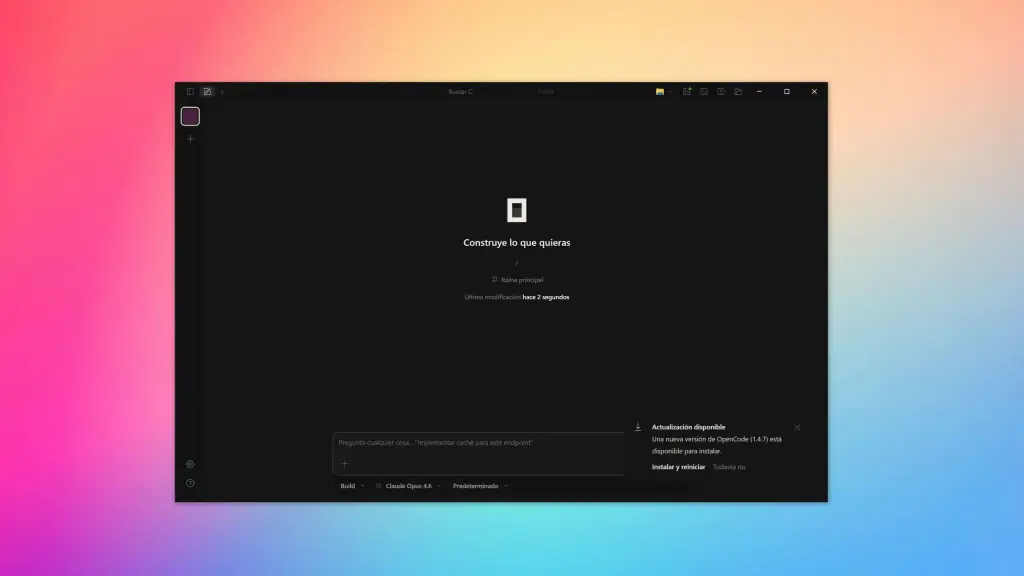
Task: Open the project folder icon in the titlebar
Action: pyautogui.click(x=660, y=91)
